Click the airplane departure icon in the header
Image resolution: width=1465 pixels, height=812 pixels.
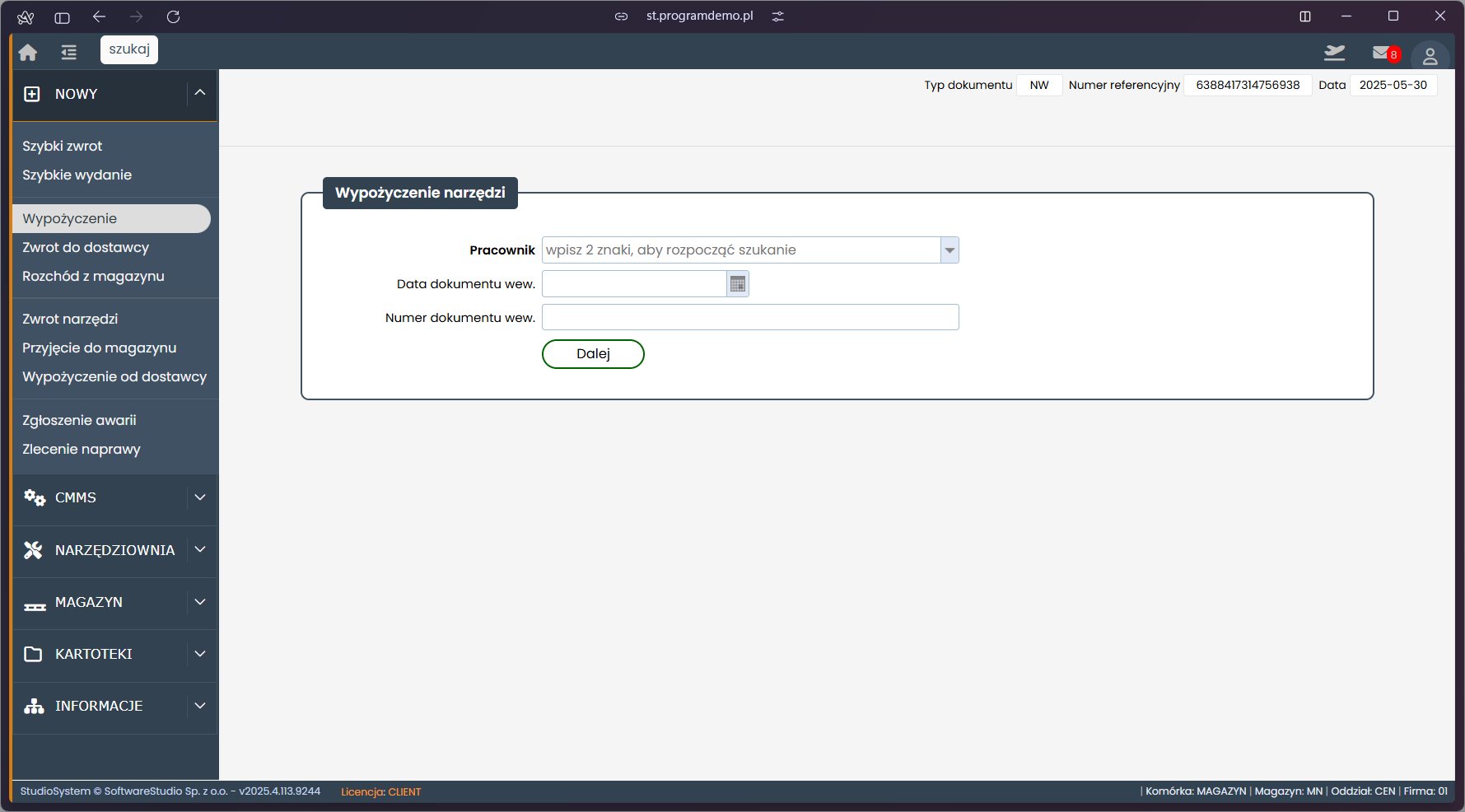(1334, 54)
